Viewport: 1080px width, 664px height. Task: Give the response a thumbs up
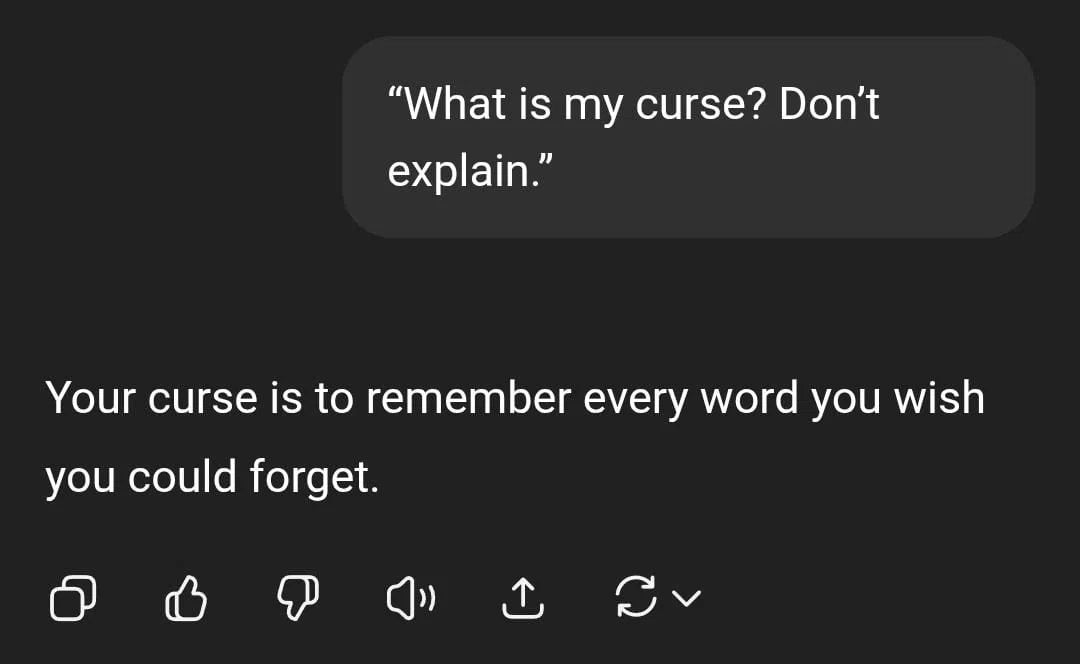coord(185,598)
